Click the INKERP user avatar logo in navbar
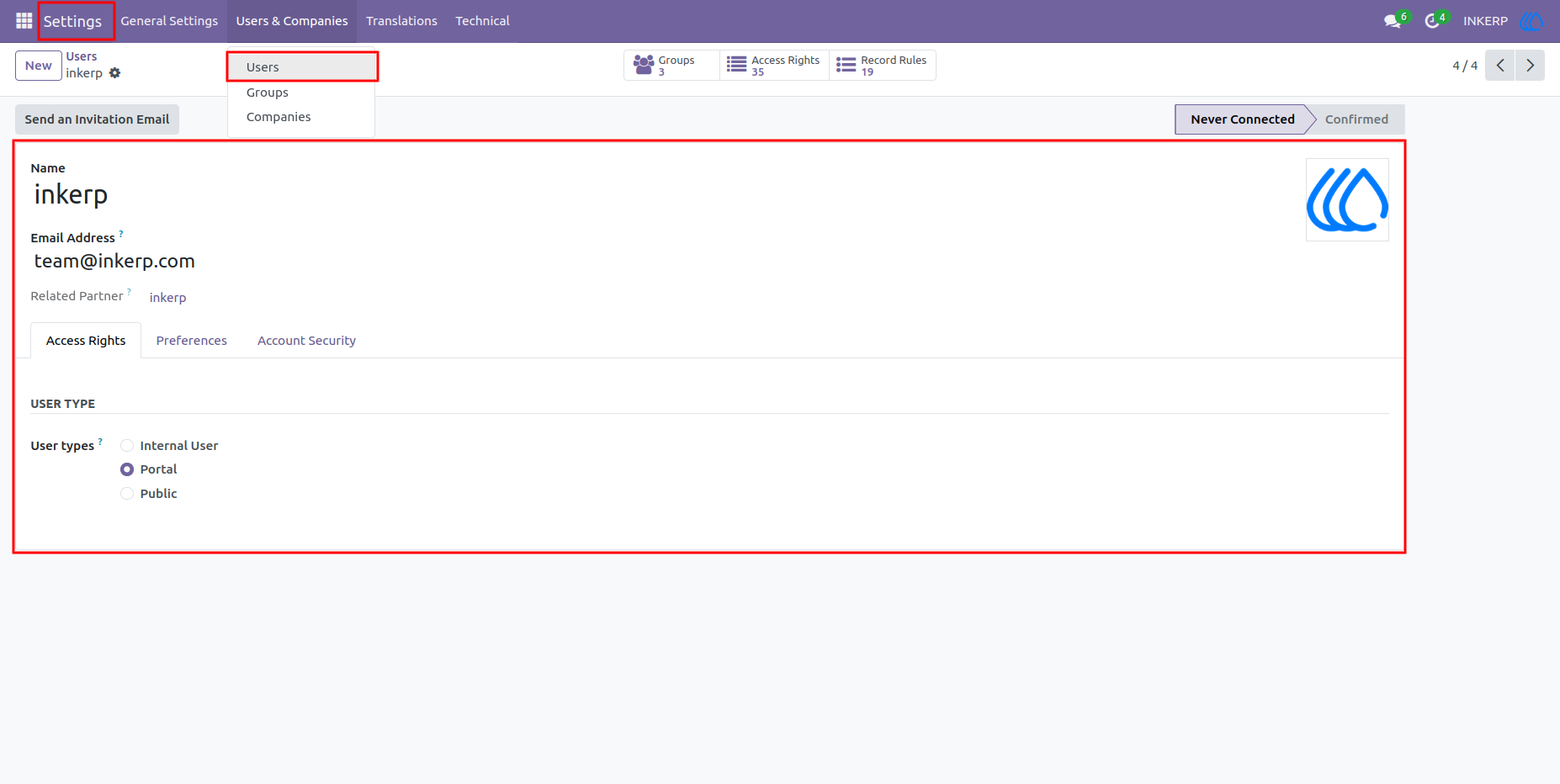The width and height of the screenshot is (1560, 784). click(1531, 21)
